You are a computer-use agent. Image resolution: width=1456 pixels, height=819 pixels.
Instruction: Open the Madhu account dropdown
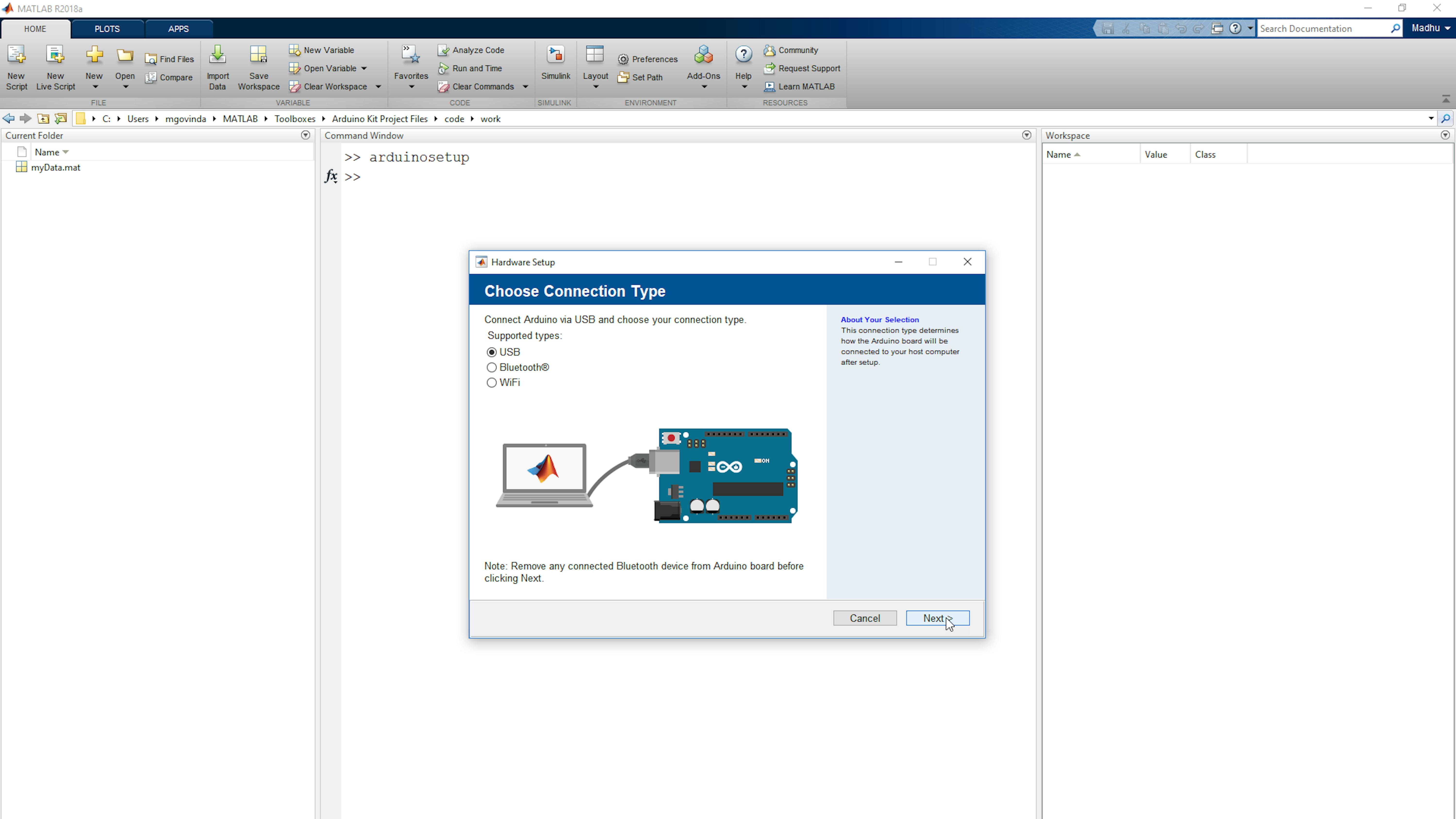tap(1431, 28)
